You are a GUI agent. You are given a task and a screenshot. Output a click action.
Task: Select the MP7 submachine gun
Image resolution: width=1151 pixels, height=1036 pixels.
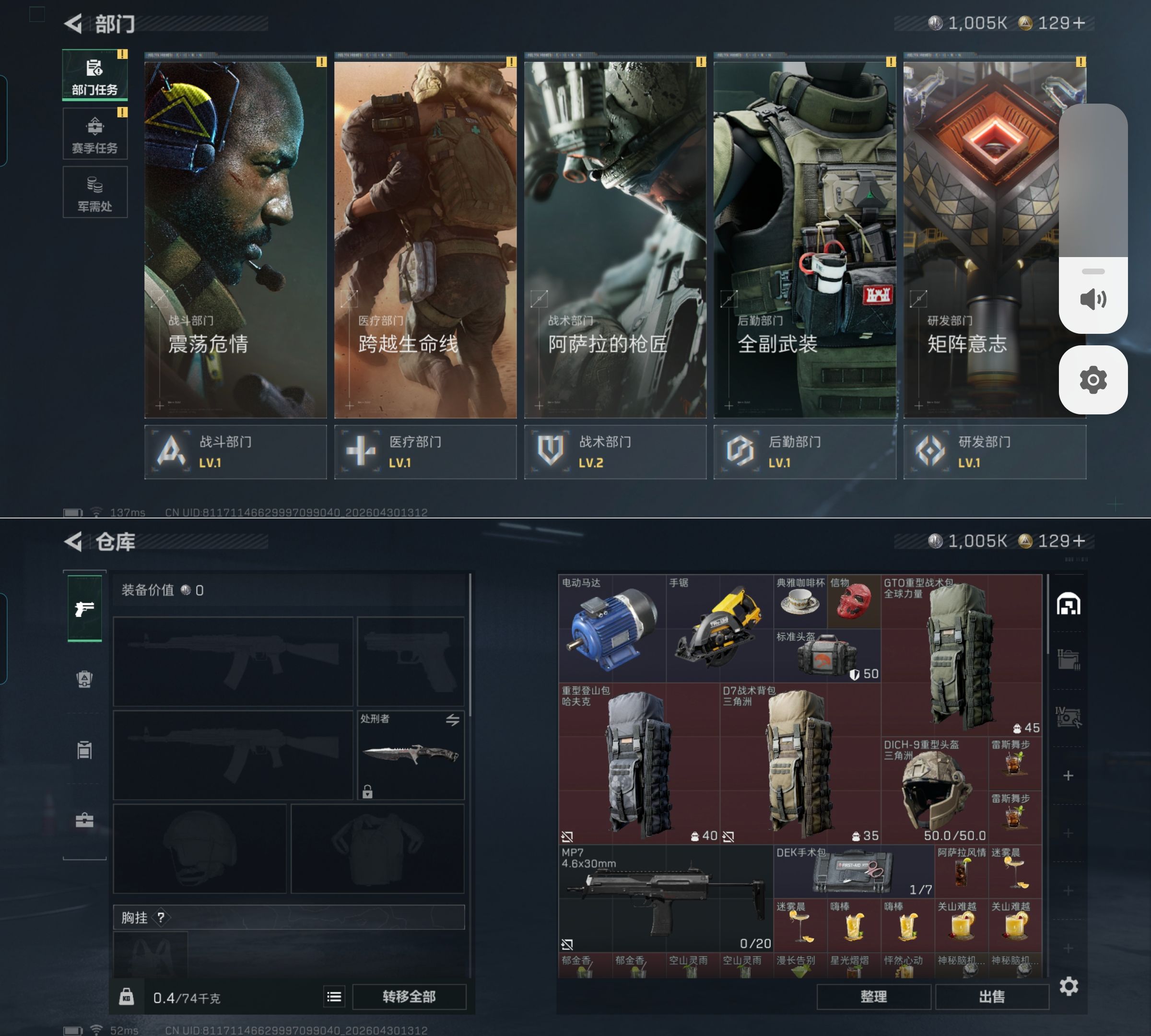click(666, 898)
